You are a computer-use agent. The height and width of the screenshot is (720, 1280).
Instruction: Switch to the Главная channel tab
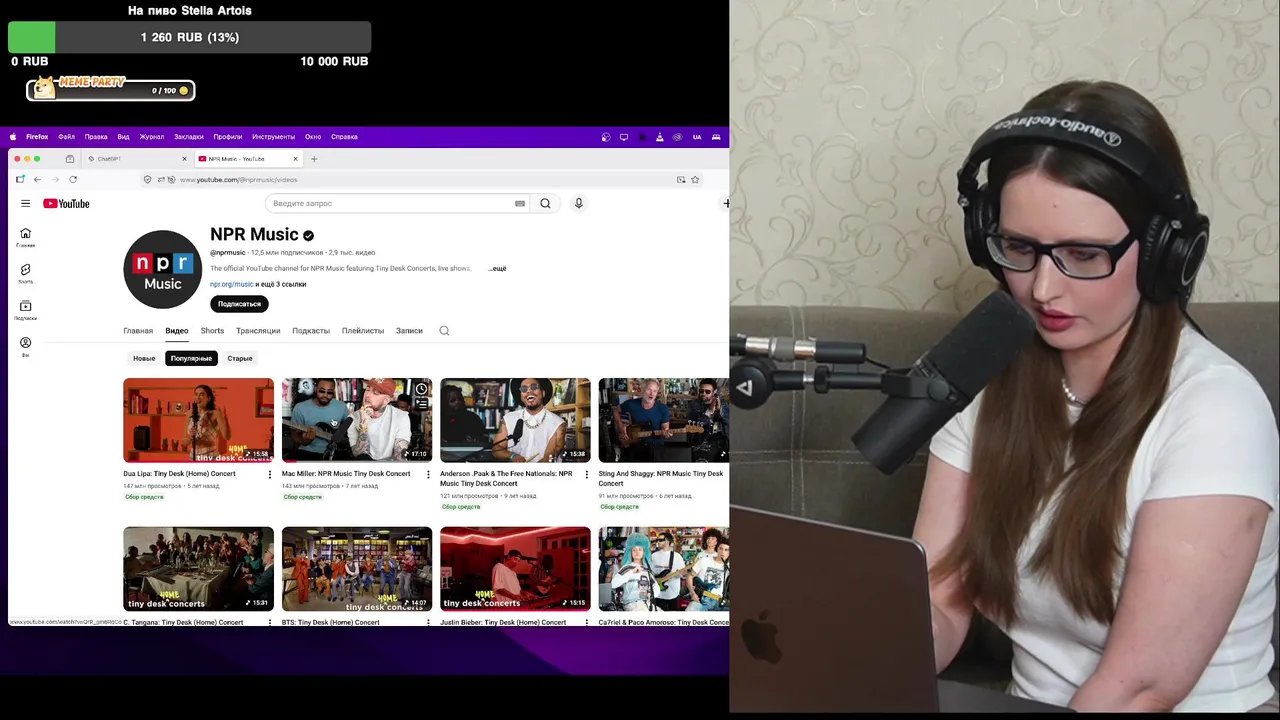pyautogui.click(x=138, y=331)
